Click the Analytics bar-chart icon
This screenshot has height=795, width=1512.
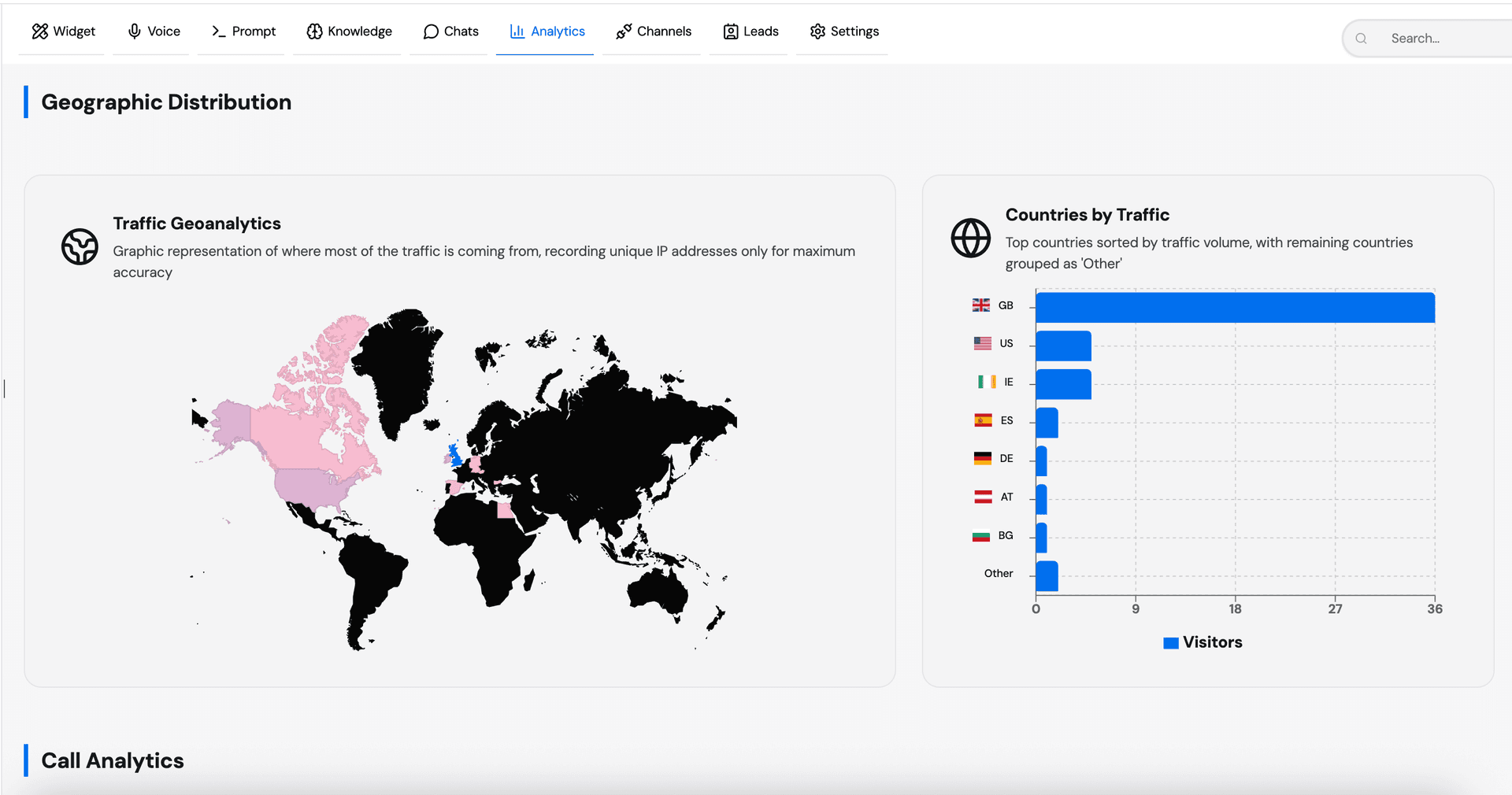click(x=516, y=31)
